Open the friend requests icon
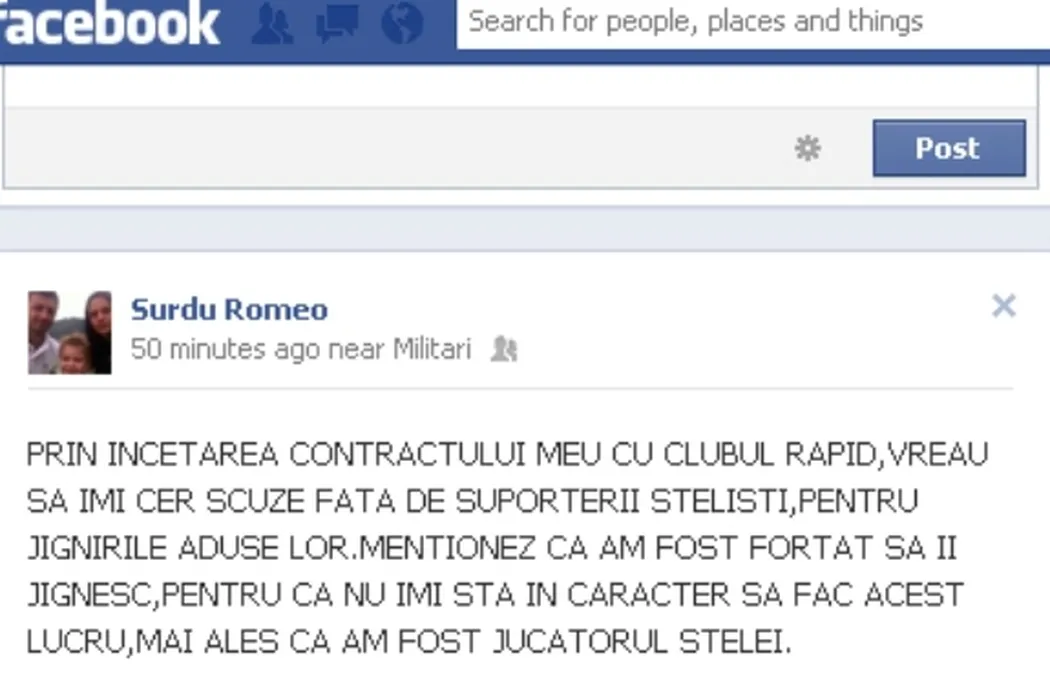Screen dimensions: 1050x700 pos(272,24)
